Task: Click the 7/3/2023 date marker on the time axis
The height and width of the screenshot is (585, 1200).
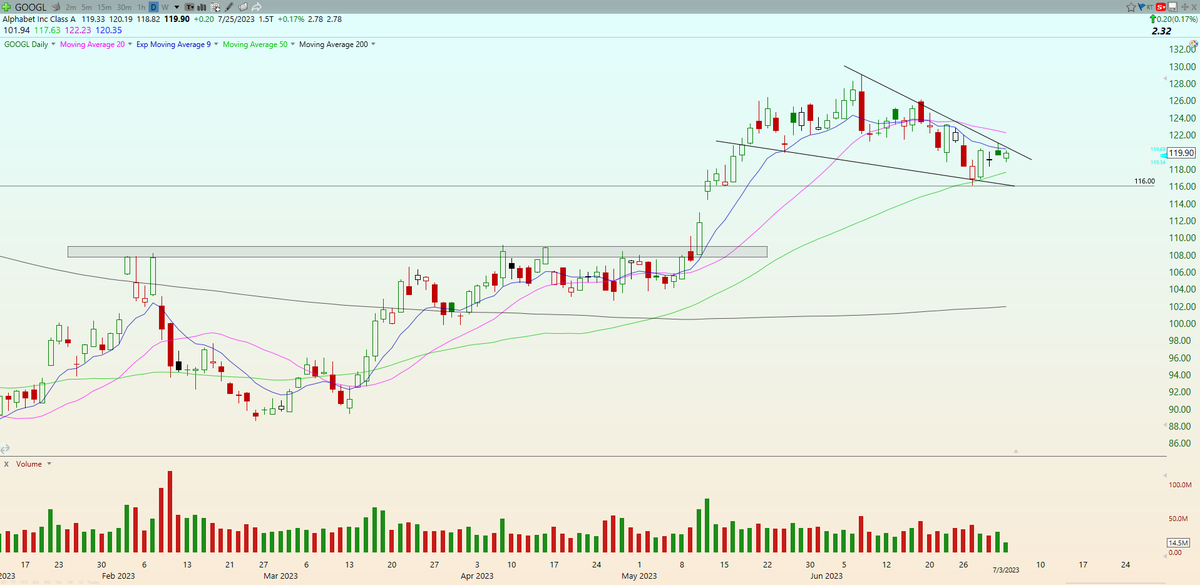Action: pyautogui.click(x=1004, y=568)
